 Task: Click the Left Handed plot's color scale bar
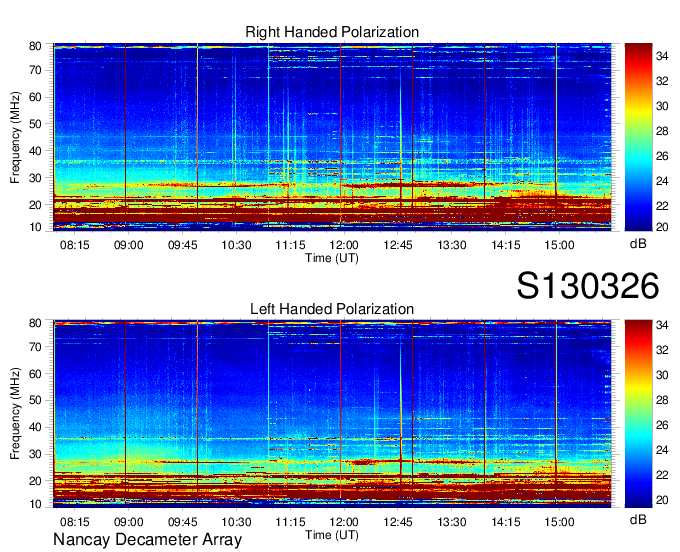[638, 414]
